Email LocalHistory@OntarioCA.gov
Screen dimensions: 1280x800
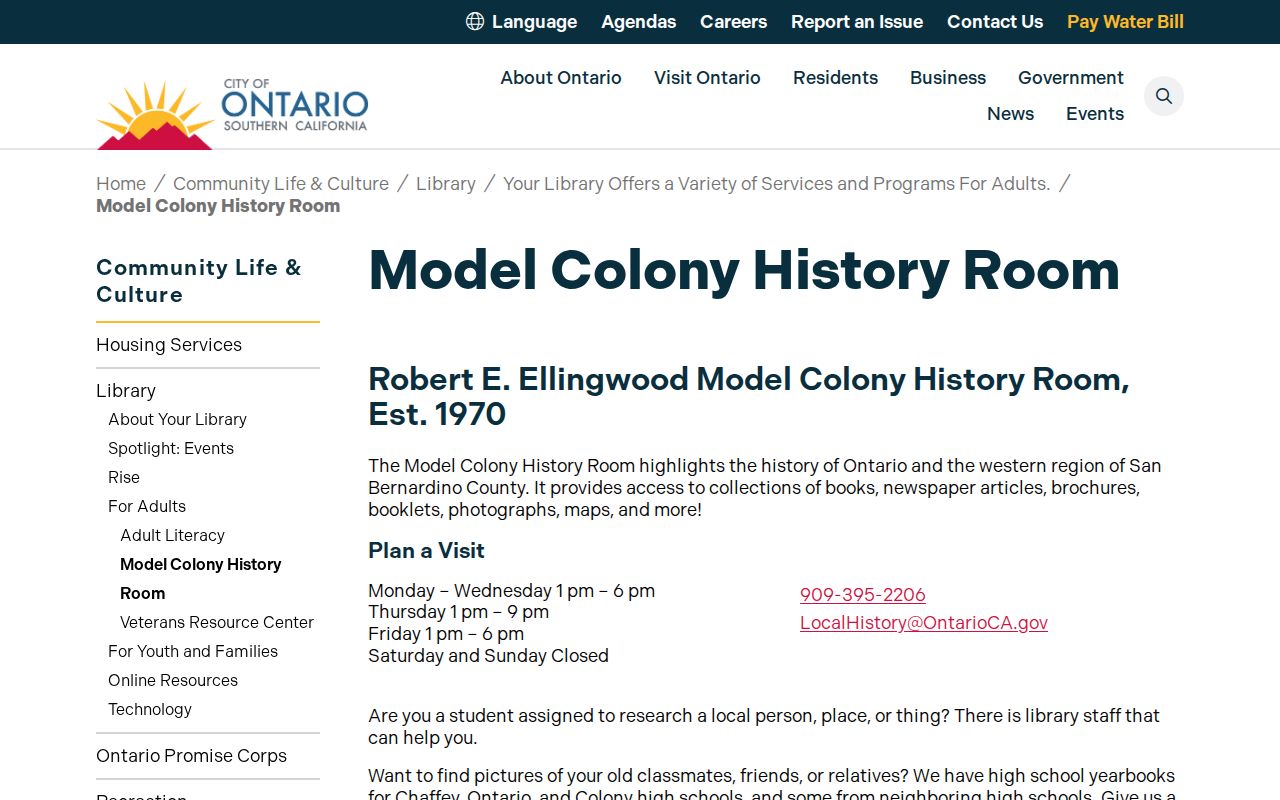[x=924, y=623]
